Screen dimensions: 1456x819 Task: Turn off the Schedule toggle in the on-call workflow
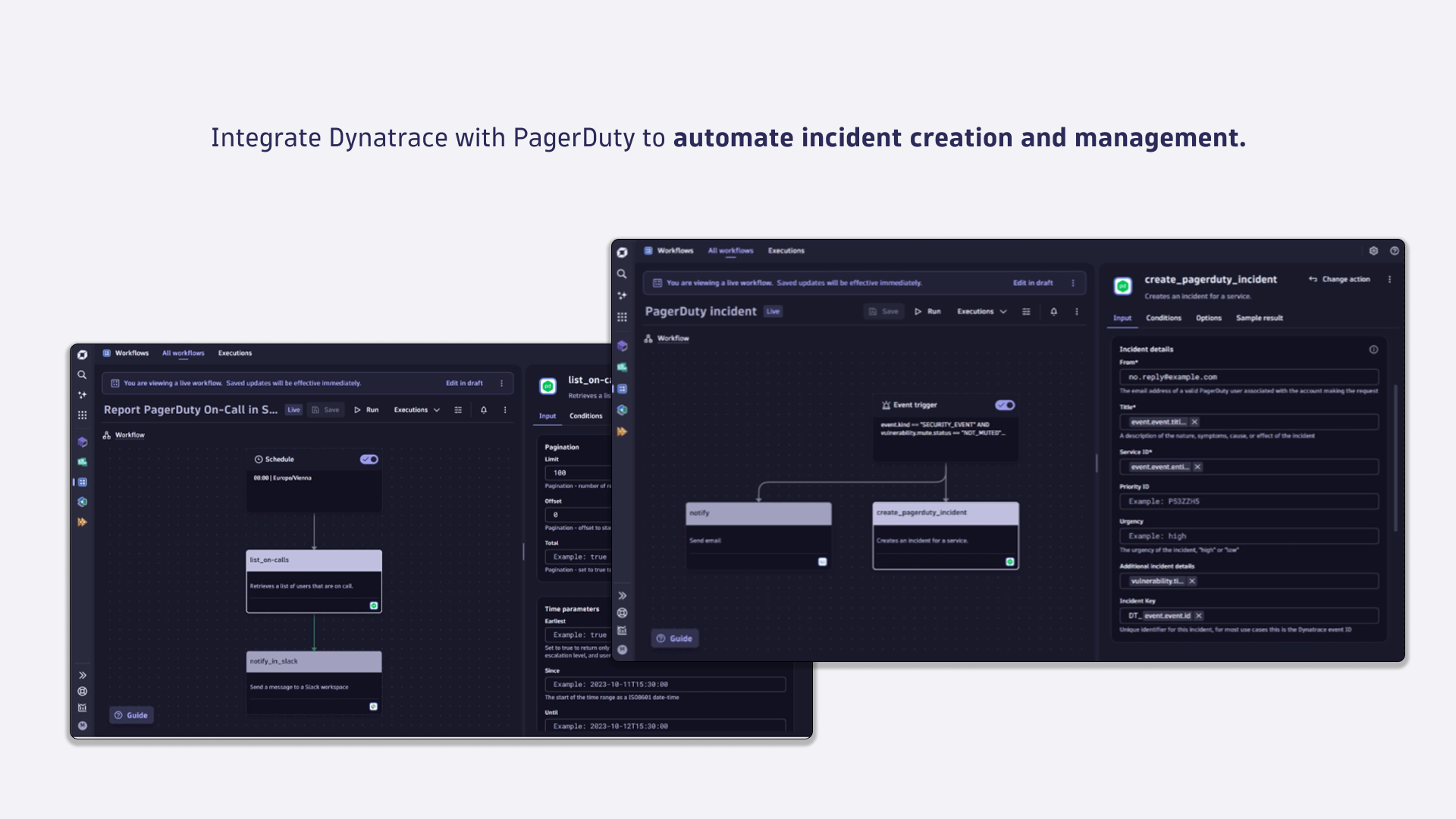click(x=369, y=459)
